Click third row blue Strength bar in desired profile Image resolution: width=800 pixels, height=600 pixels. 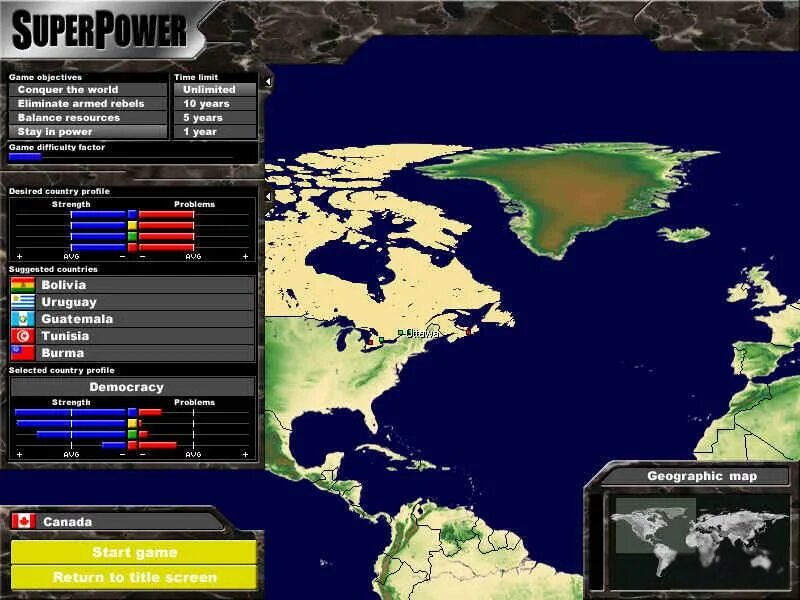[98, 236]
